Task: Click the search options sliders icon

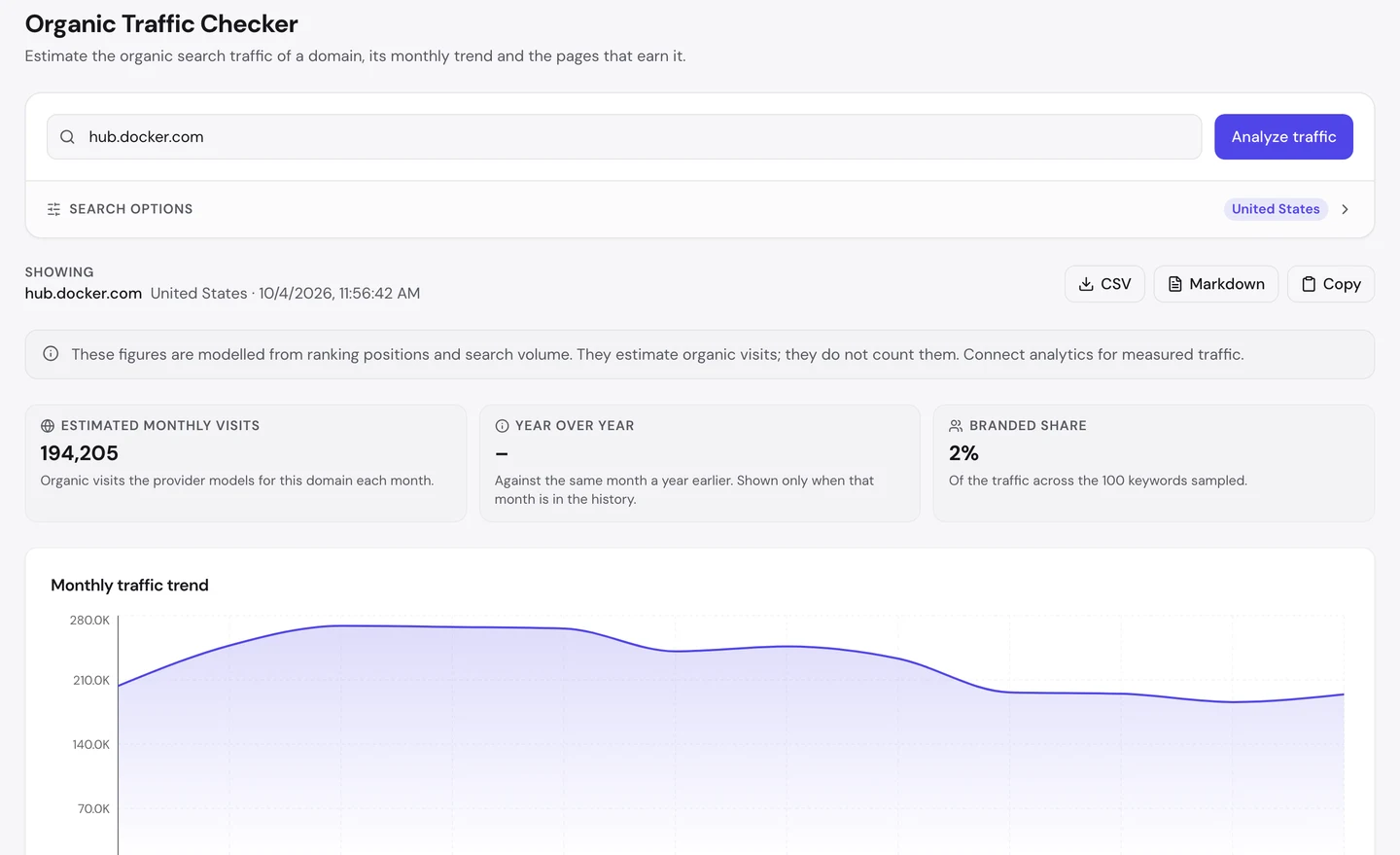Action: pos(53,209)
